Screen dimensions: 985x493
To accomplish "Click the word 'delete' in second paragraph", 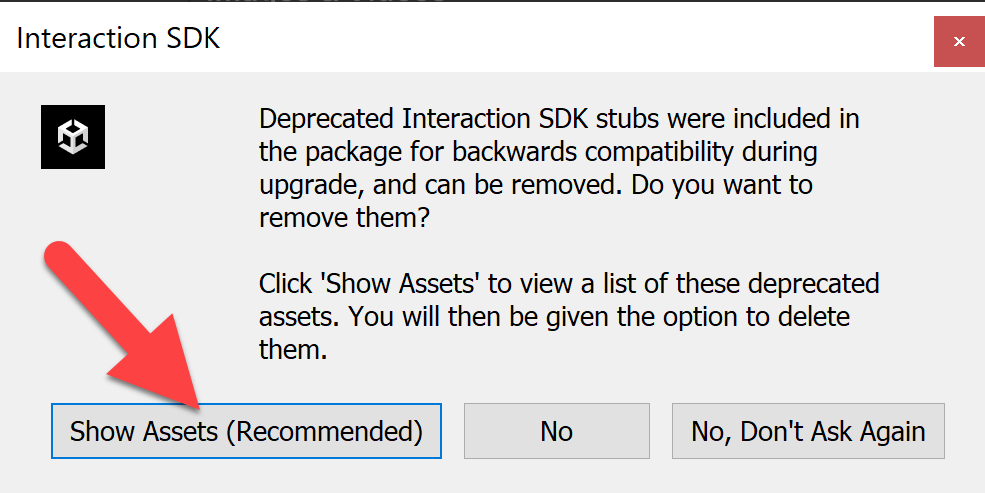I will click(814, 317).
